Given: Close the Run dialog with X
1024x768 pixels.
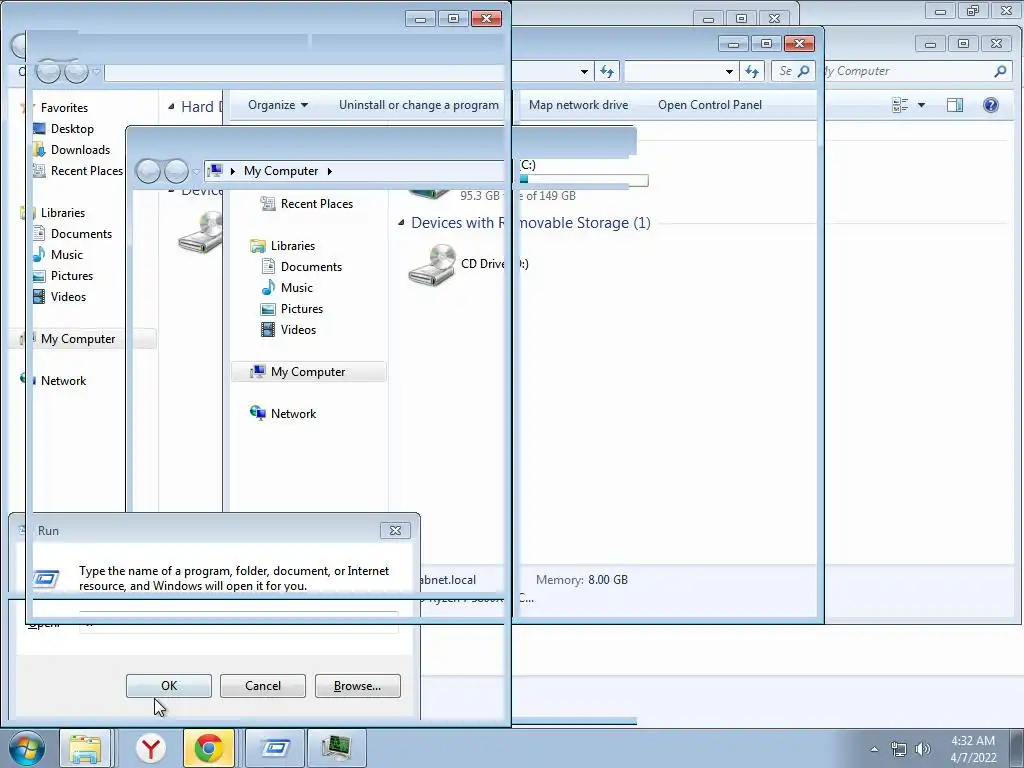Looking at the screenshot, I should click(x=395, y=530).
